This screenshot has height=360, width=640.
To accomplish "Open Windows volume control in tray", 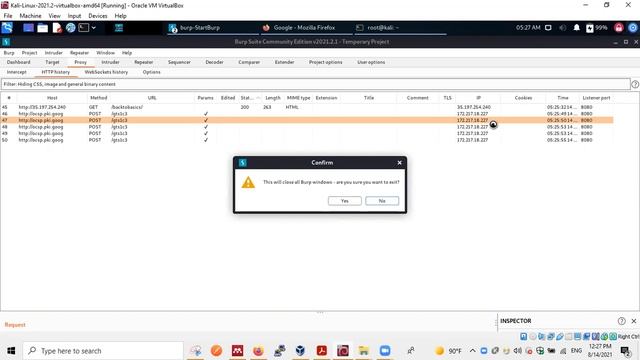I will 518,351.
